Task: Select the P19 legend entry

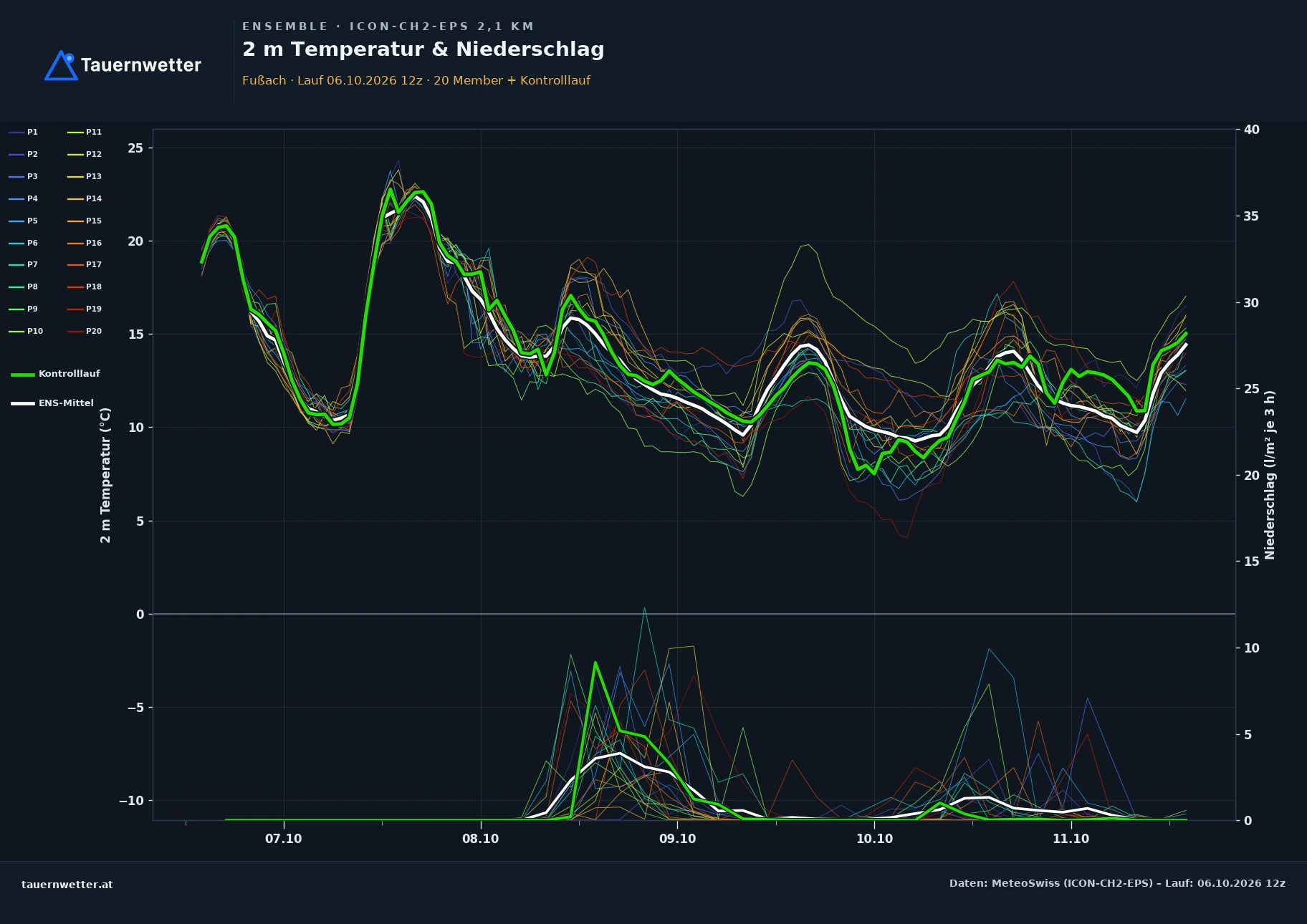Action: [85, 309]
